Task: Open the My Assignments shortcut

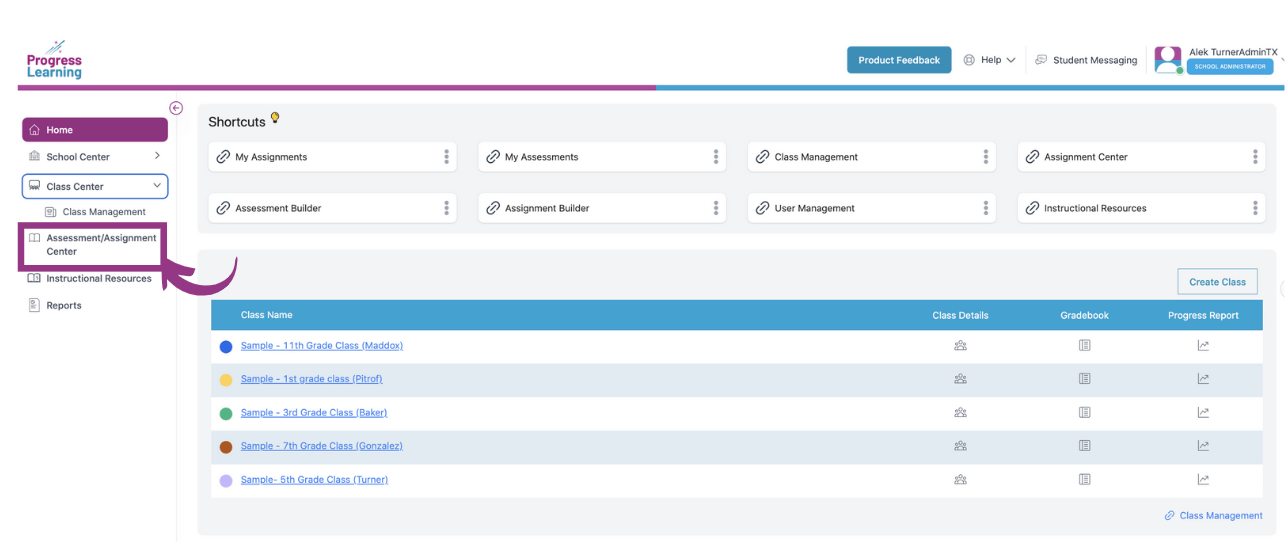Action: tap(332, 157)
